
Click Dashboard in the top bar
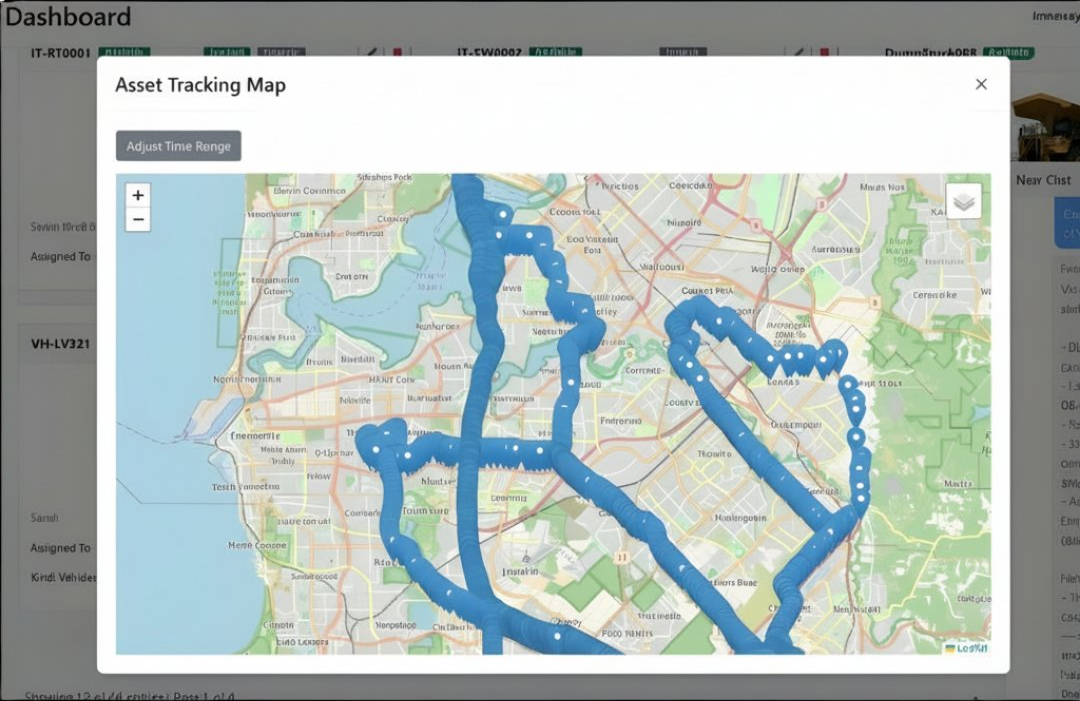point(66,16)
